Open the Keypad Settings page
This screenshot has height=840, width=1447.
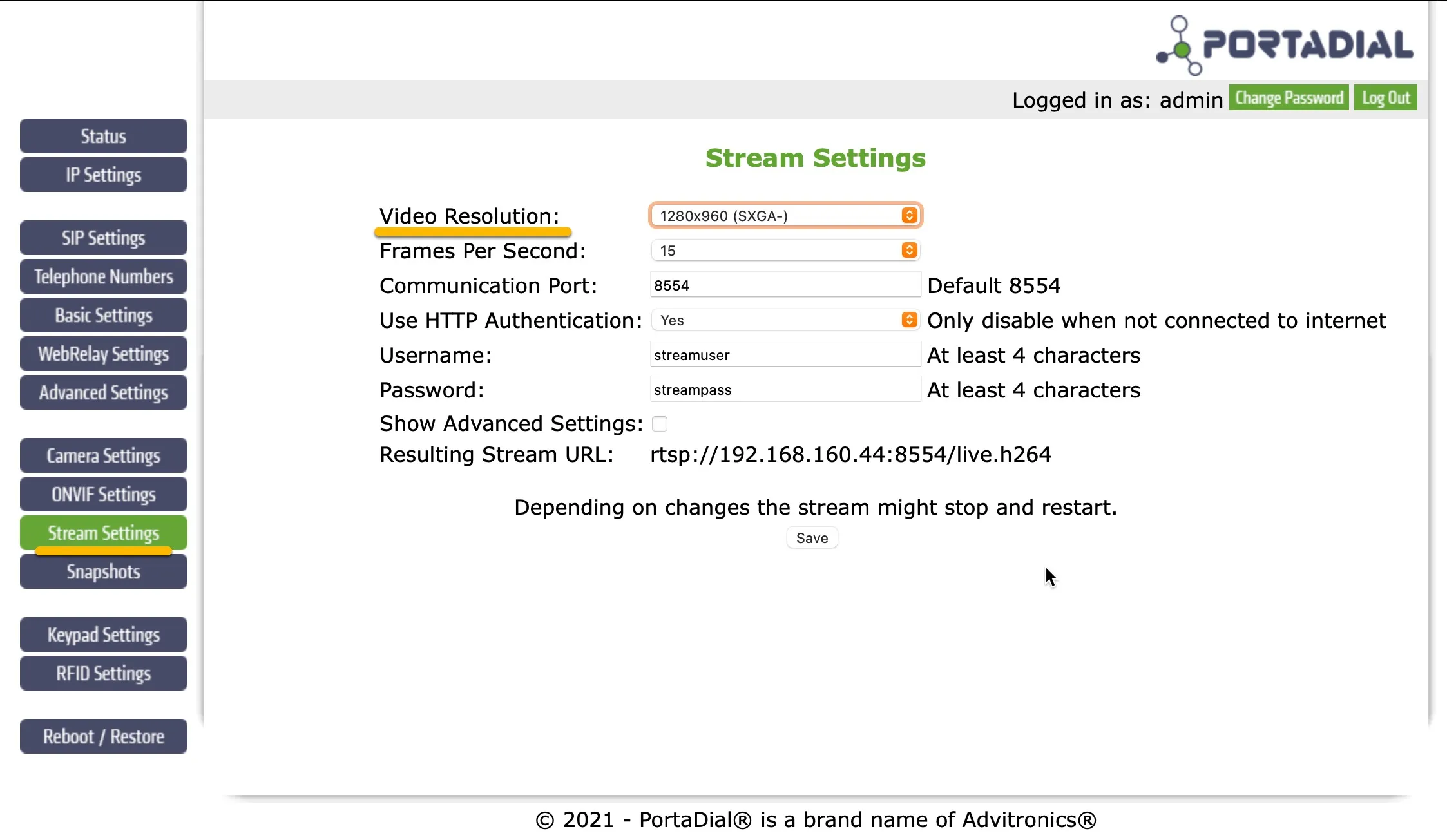coord(104,635)
